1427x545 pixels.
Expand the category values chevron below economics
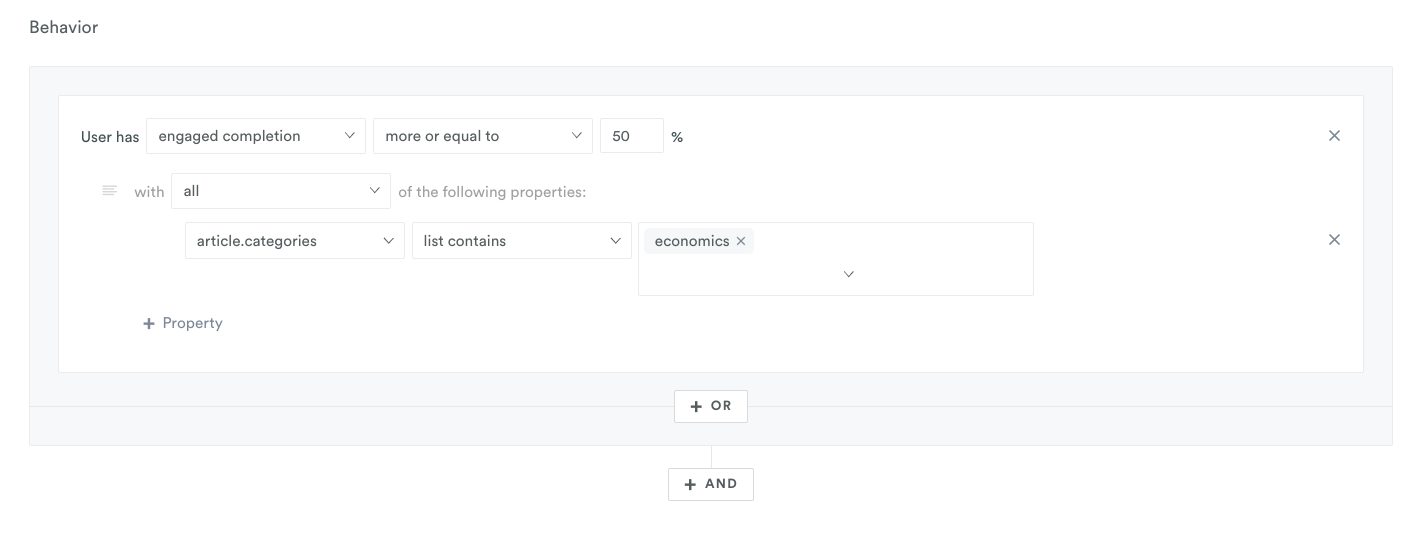(x=848, y=274)
